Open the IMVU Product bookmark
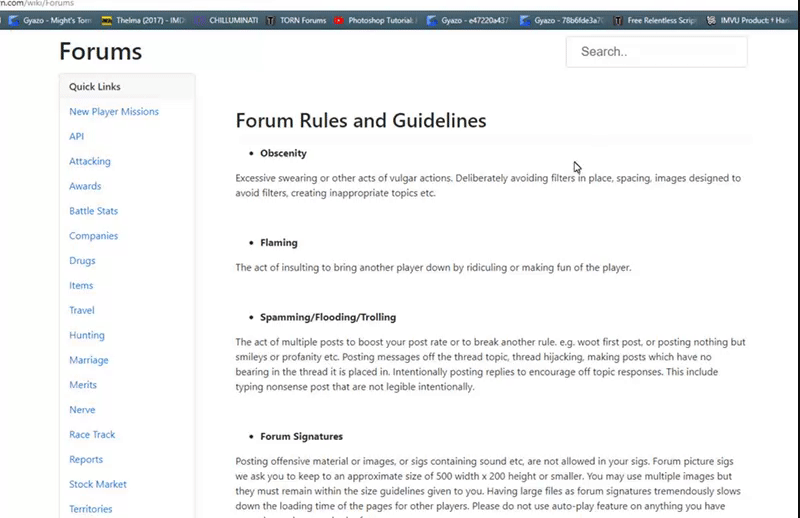The height and width of the screenshot is (518, 800). click(x=748, y=20)
